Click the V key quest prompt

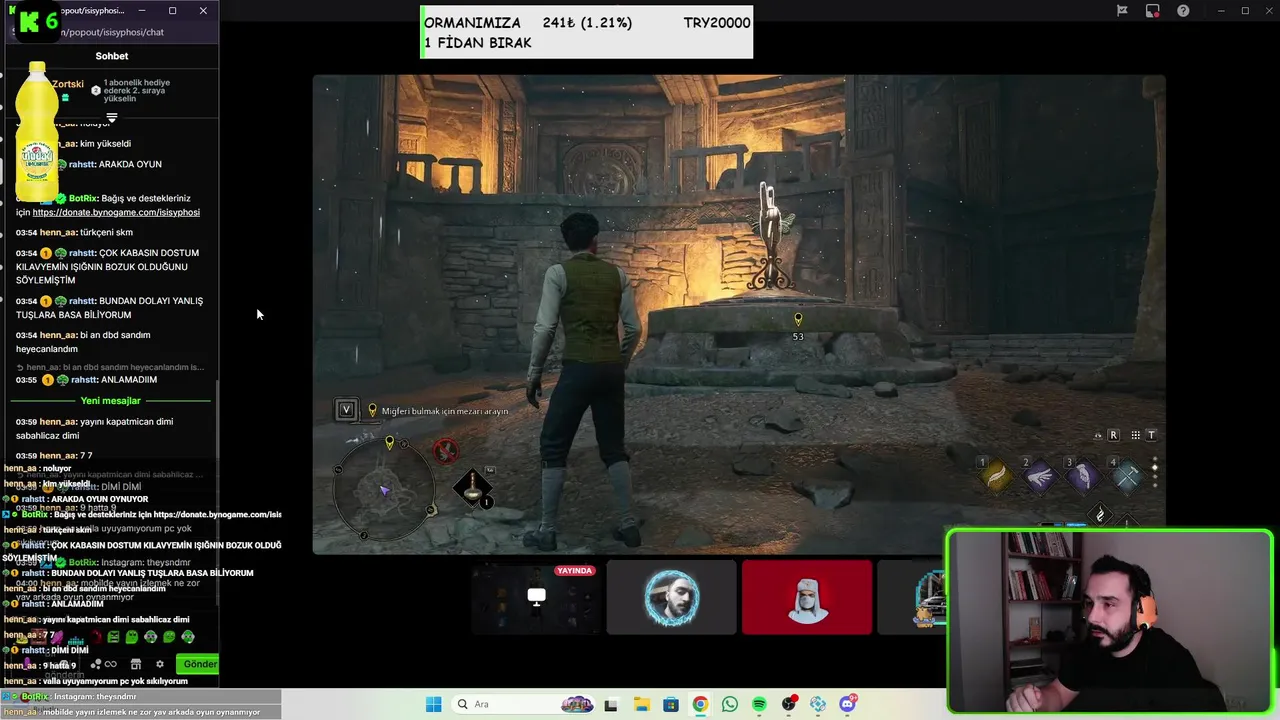click(x=346, y=410)
